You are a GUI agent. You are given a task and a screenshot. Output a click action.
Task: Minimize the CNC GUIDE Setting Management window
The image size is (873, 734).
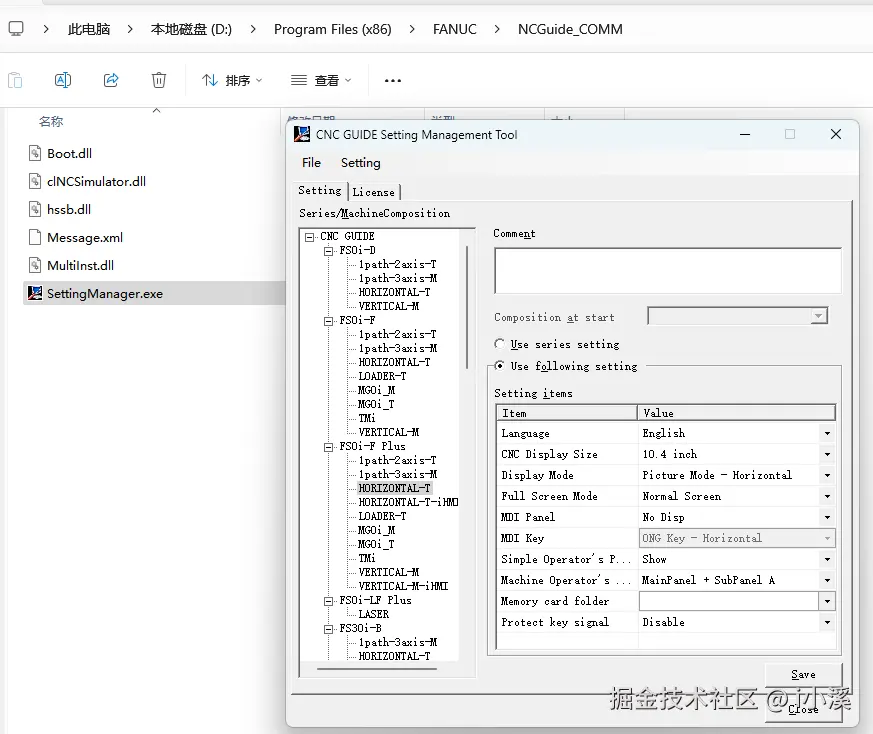tap(745, 134)
